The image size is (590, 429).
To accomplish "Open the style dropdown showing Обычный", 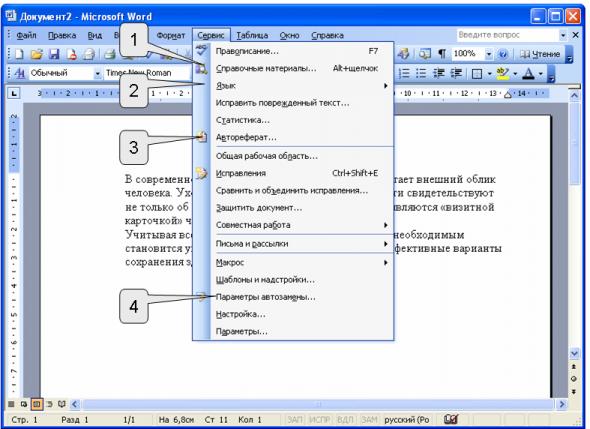I will point(97,73).
